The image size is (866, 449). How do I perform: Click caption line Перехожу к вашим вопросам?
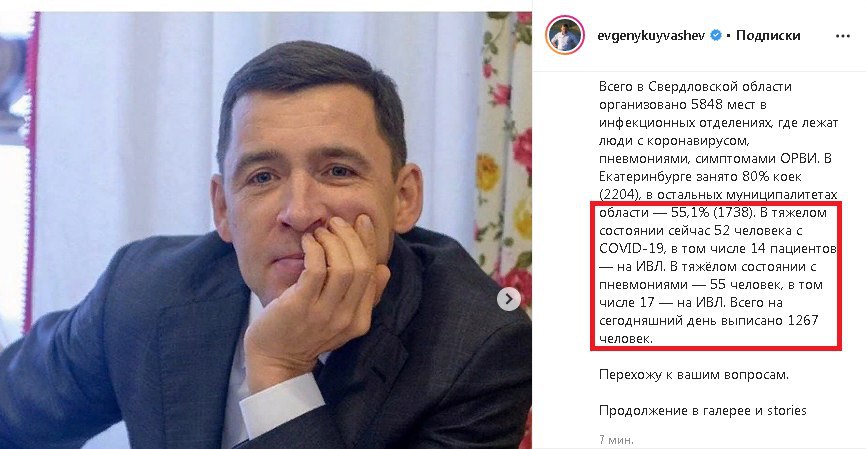[694, 374]
